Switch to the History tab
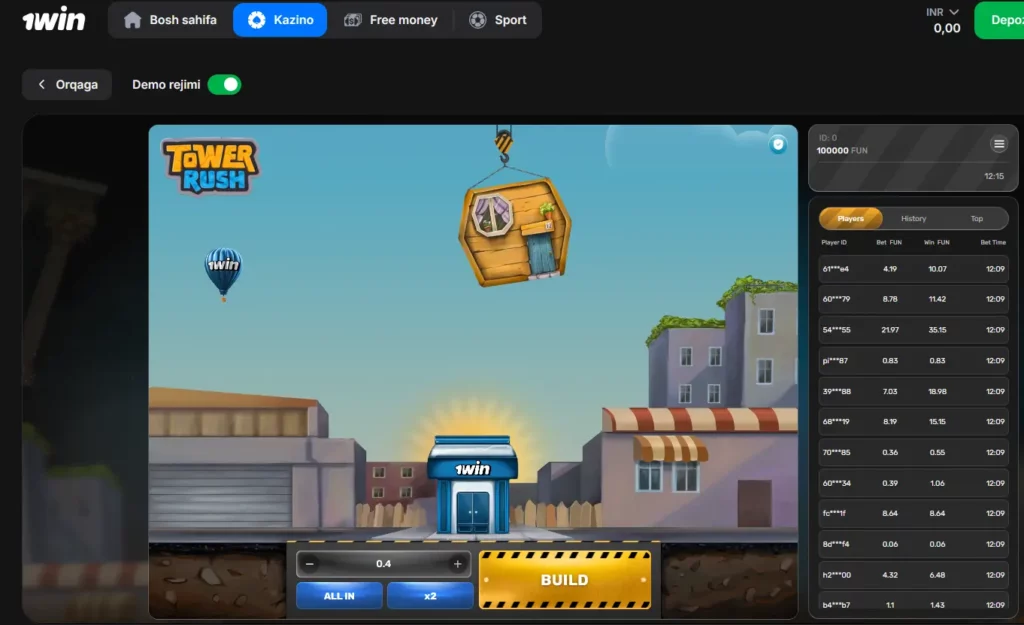This screenshot has height=625, width=1024. (913, 218)
